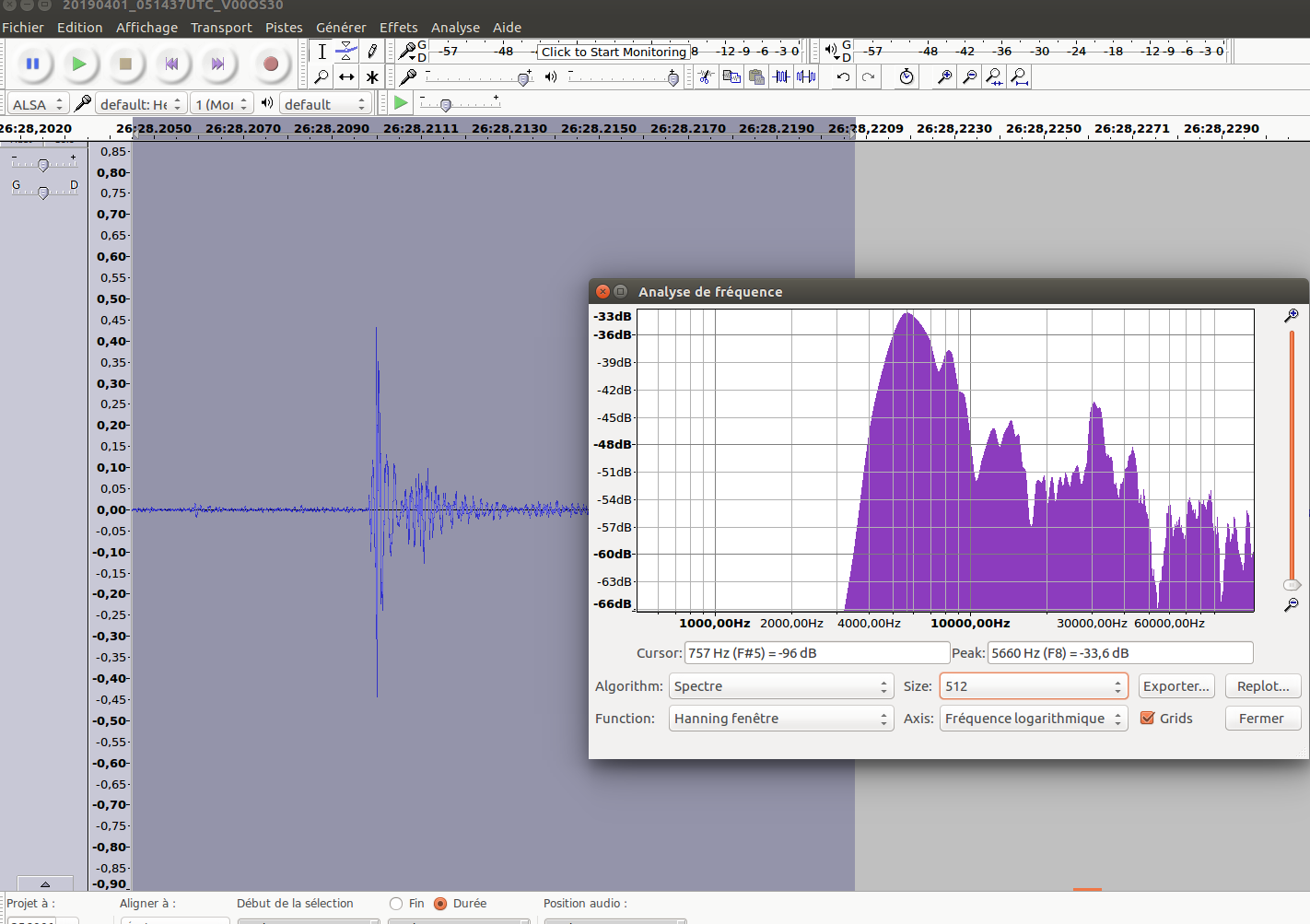The width and height of the screenshot is (1310, 924).
Task: Click zoom-in magnifier in frequency analysis
Action: pyautogui.click(x=1292, y=316)
